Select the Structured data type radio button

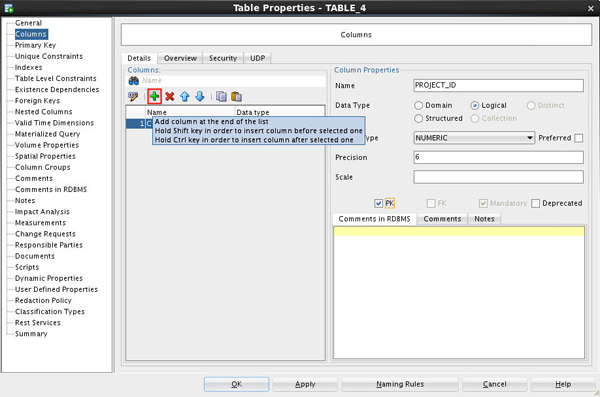(419, 118)
